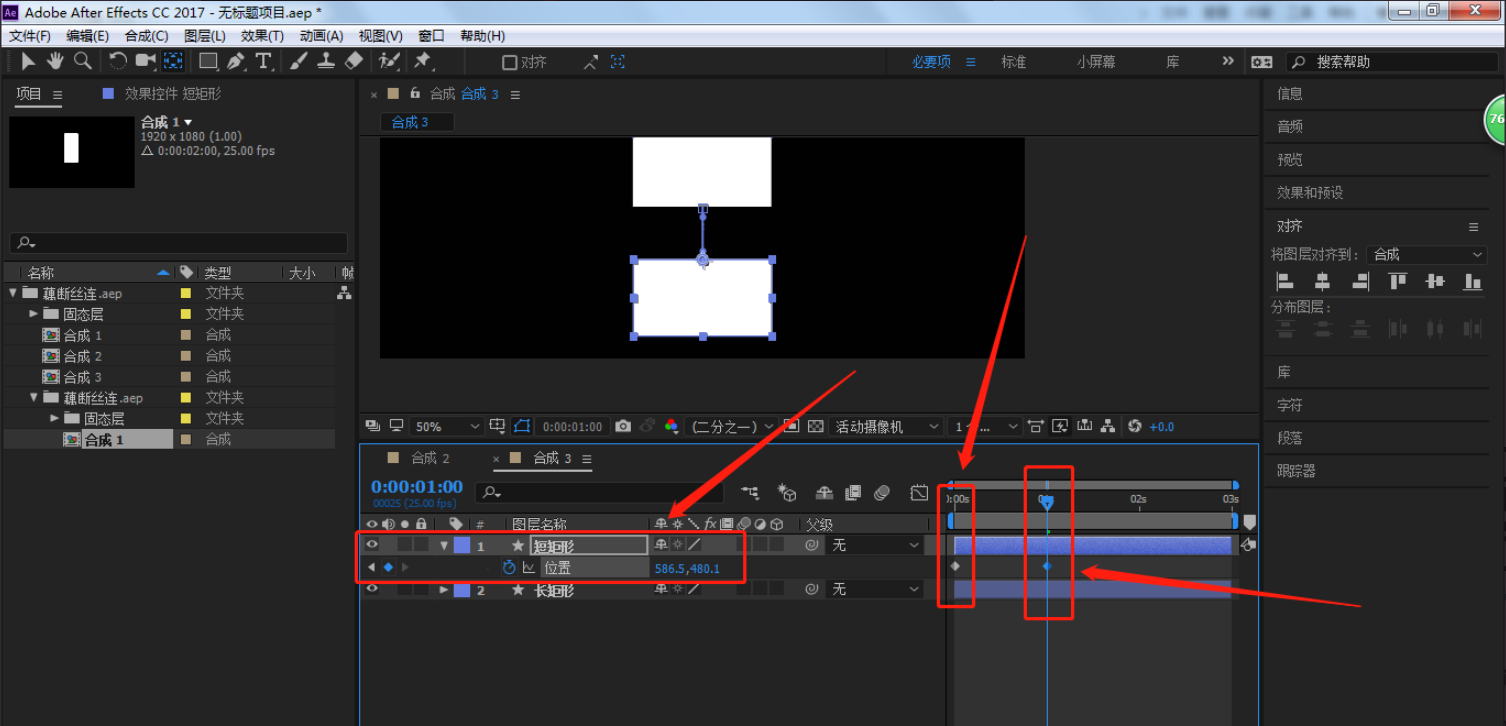
Task: Click the draft 3D icon in timeline
Action: tap(788, 493)
